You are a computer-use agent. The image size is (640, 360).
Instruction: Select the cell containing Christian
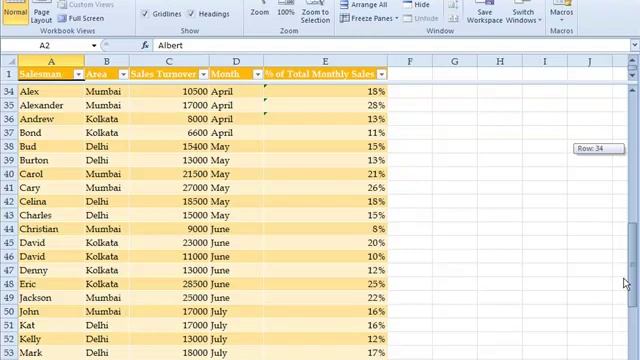[x=51, y=229]
